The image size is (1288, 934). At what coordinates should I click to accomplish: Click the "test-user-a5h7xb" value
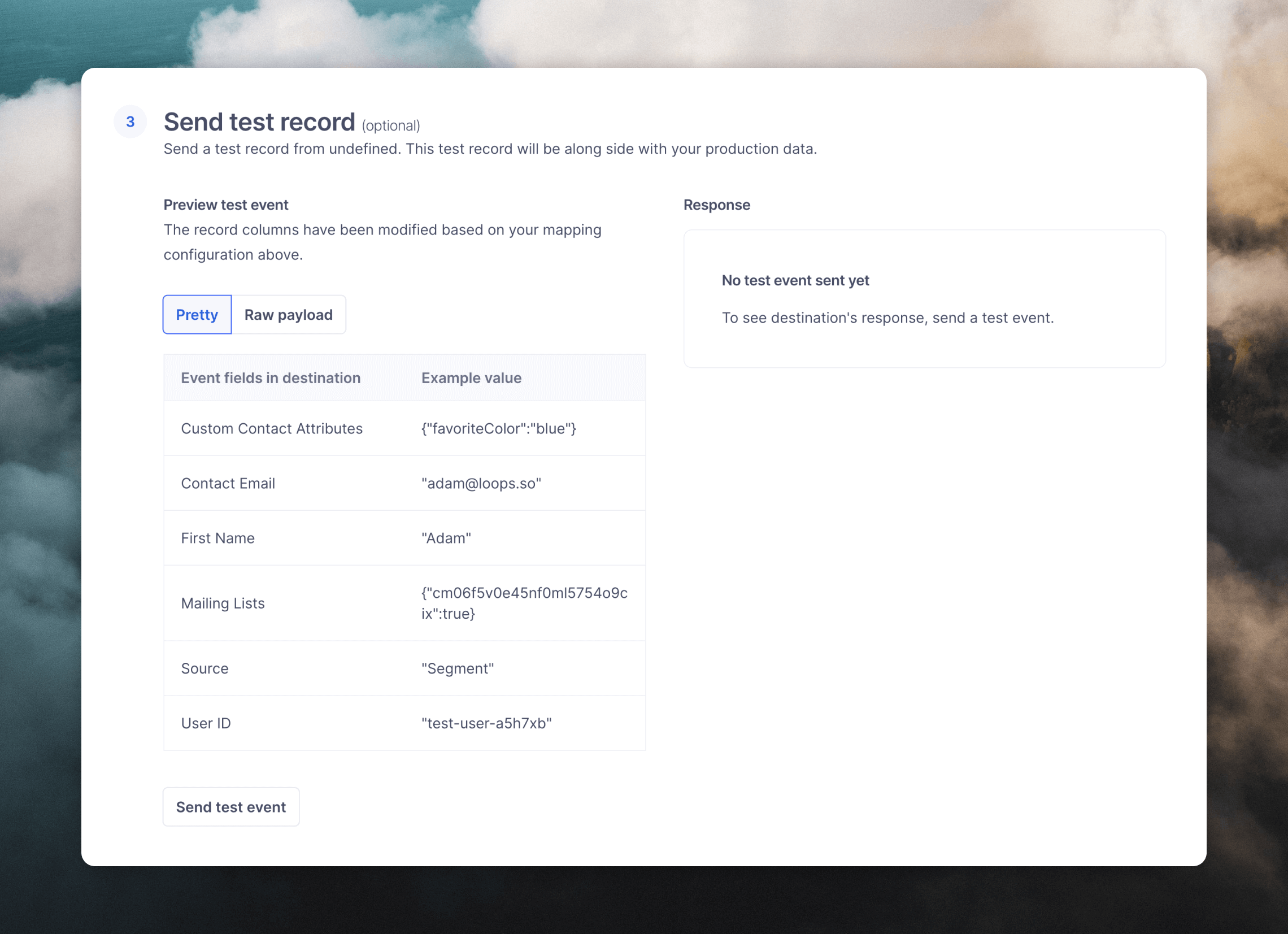(486, 723)
